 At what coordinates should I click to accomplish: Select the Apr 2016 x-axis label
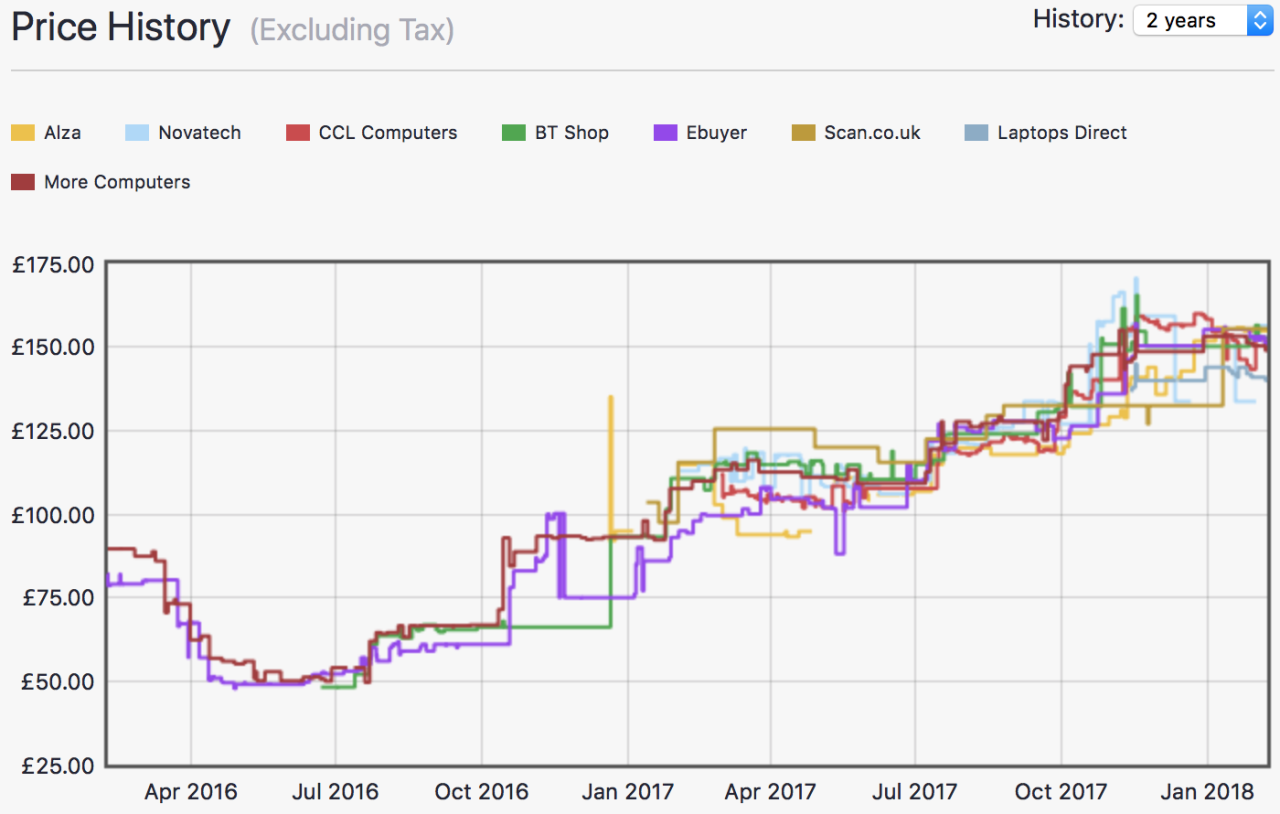coord(191,792)
